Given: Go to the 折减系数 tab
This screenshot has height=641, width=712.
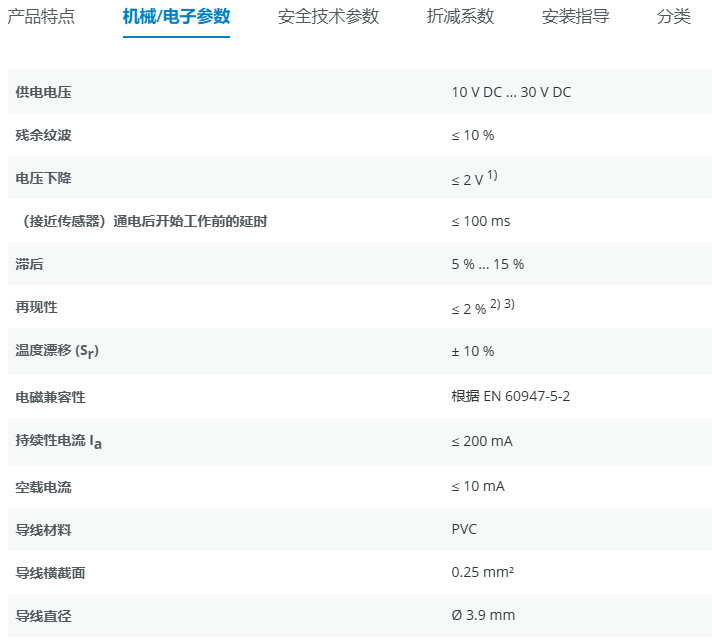Looking at the screenshot, I should coord(460,17).
